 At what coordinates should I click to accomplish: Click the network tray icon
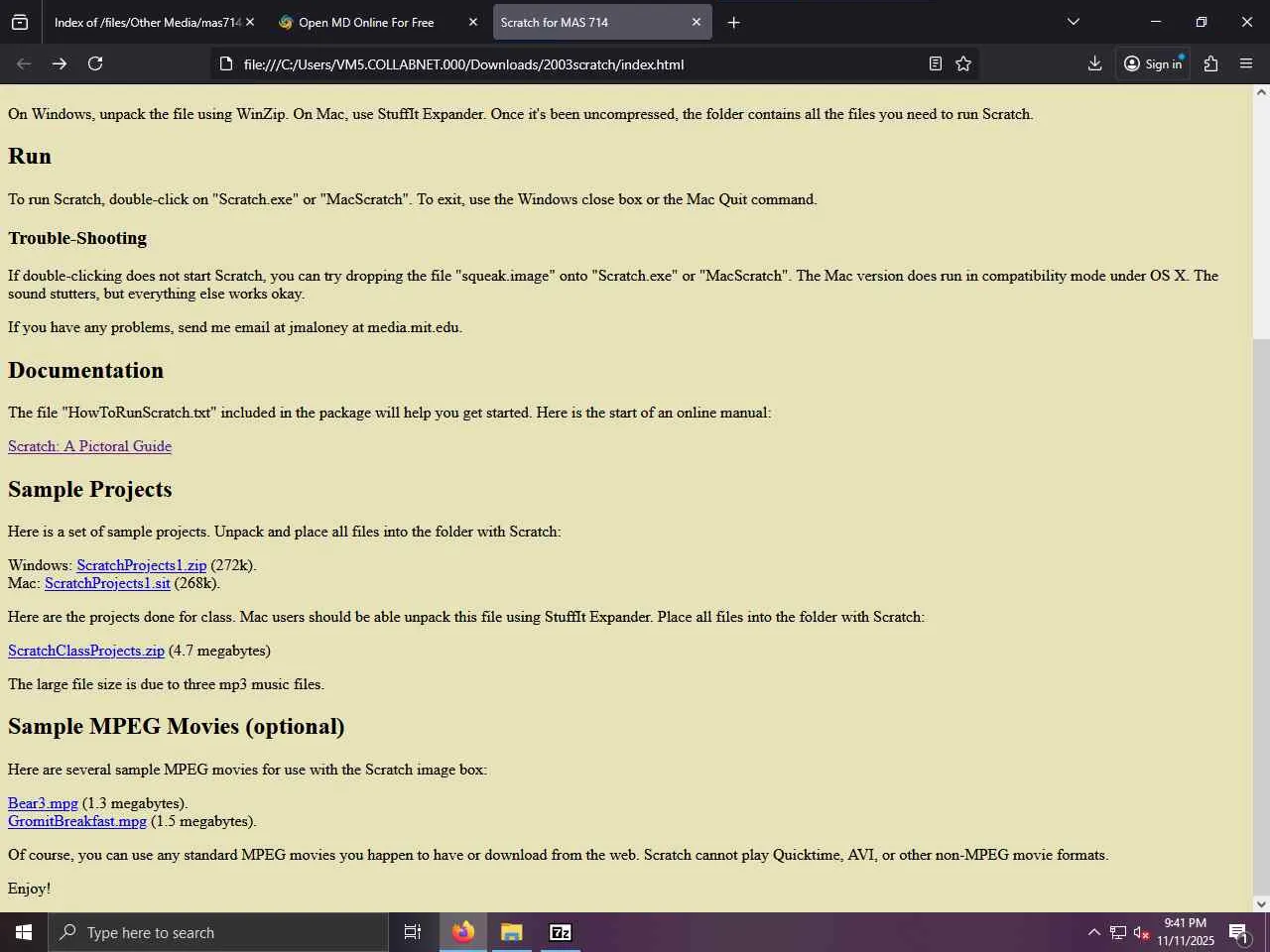[x=1118, y=932]
